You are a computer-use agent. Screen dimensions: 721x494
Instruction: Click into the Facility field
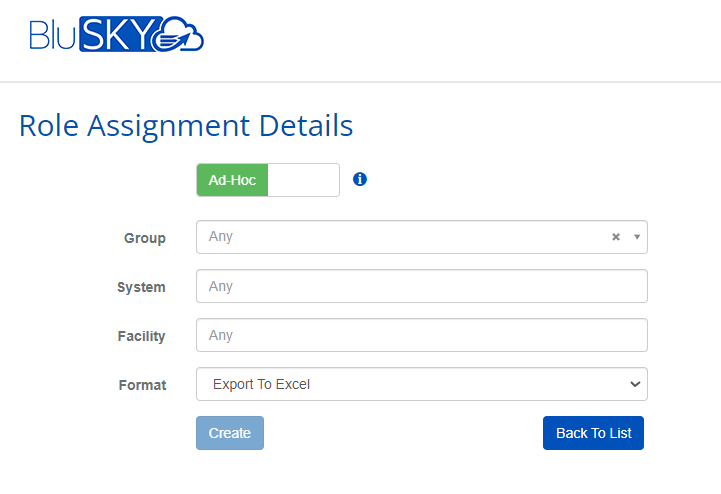pyautogui.click(x=422, y=335)
